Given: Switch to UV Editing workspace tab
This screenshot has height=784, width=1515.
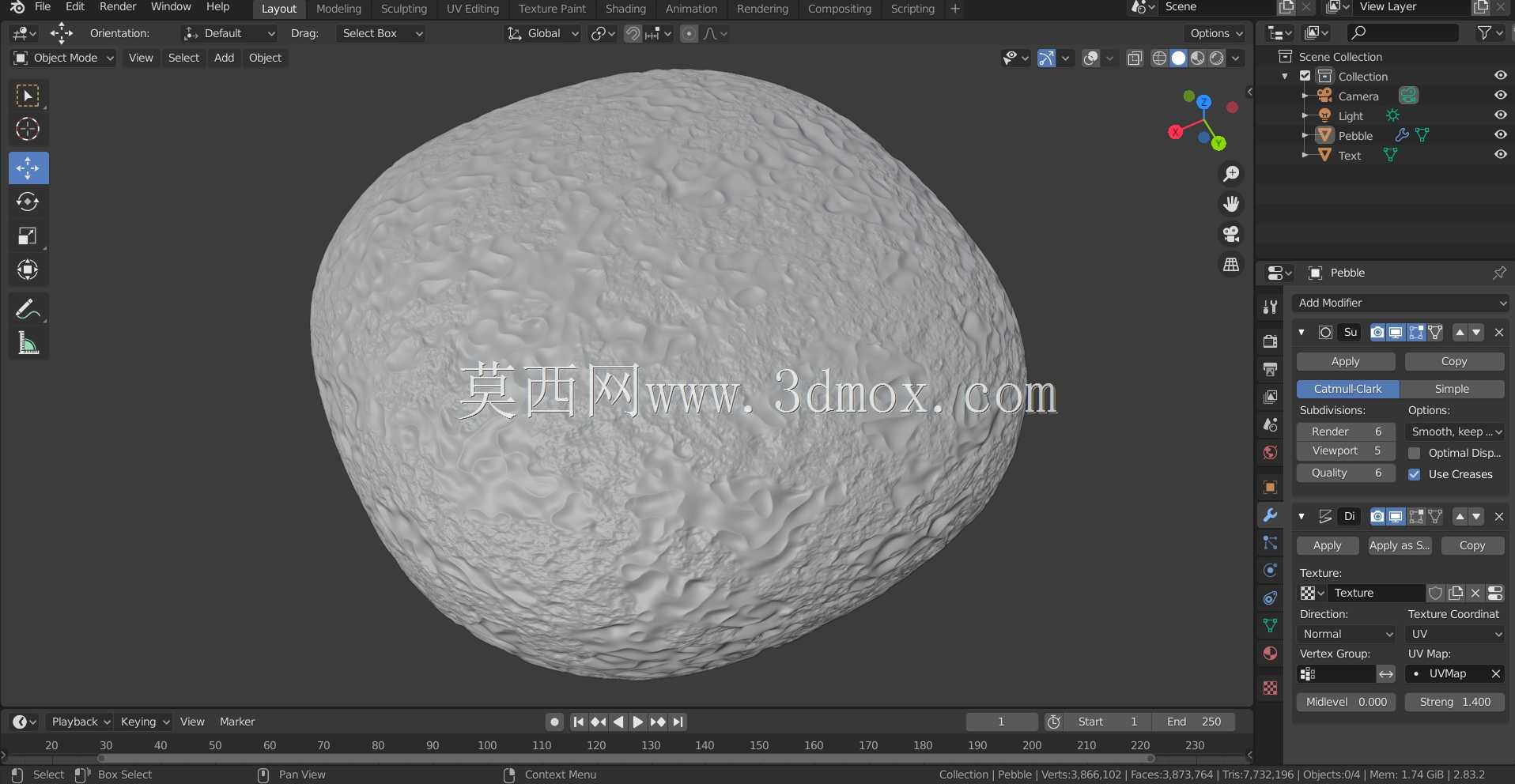Looking at the screenshot, I should pos(473,9).
